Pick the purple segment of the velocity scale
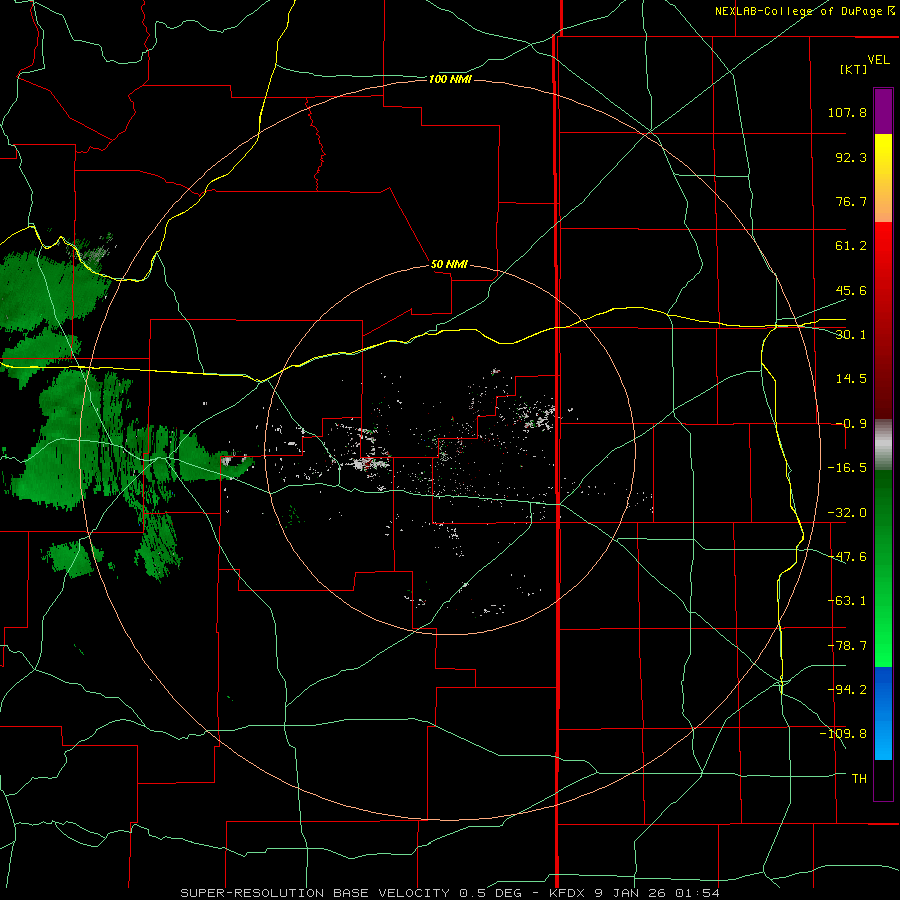This screenshot has width=900, height=900. pyautogui.click(x=883, y=112)
